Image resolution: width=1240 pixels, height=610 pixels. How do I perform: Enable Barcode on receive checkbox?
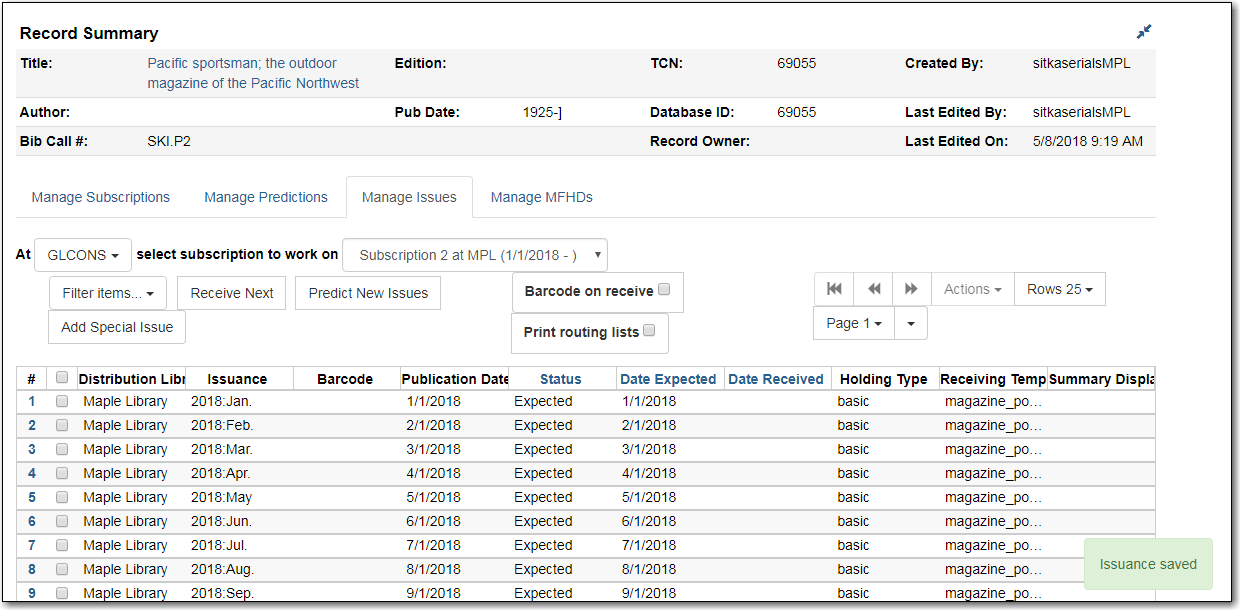click(x=665, y=291)
